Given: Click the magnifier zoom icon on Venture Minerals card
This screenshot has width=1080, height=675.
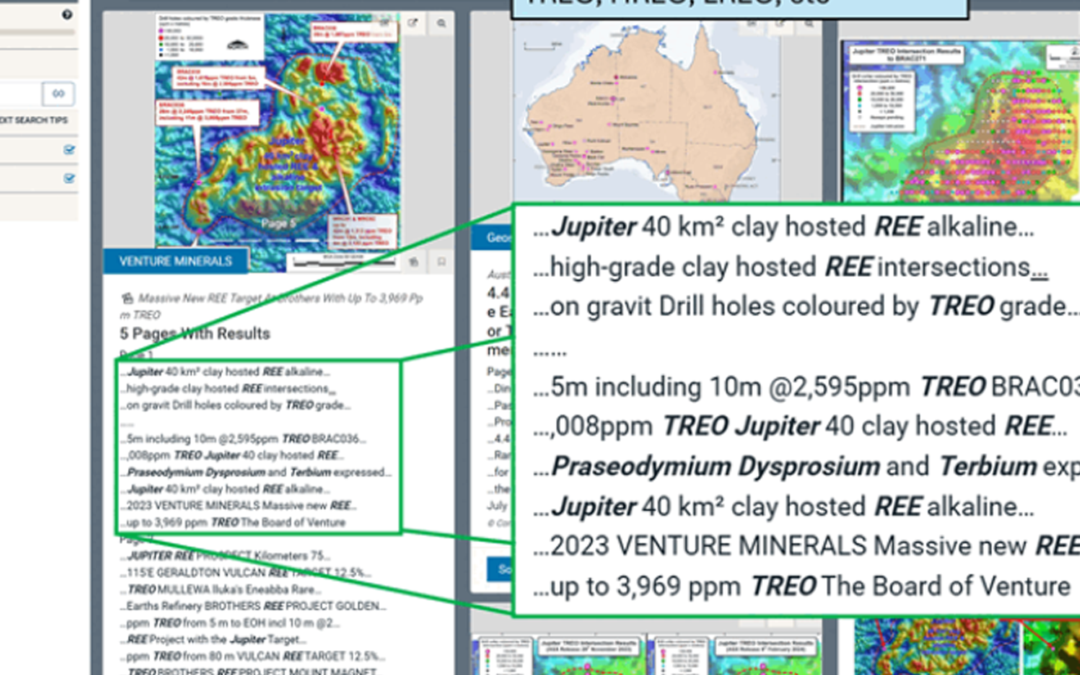Looking at the screenshot, I should tap(441, 23).
